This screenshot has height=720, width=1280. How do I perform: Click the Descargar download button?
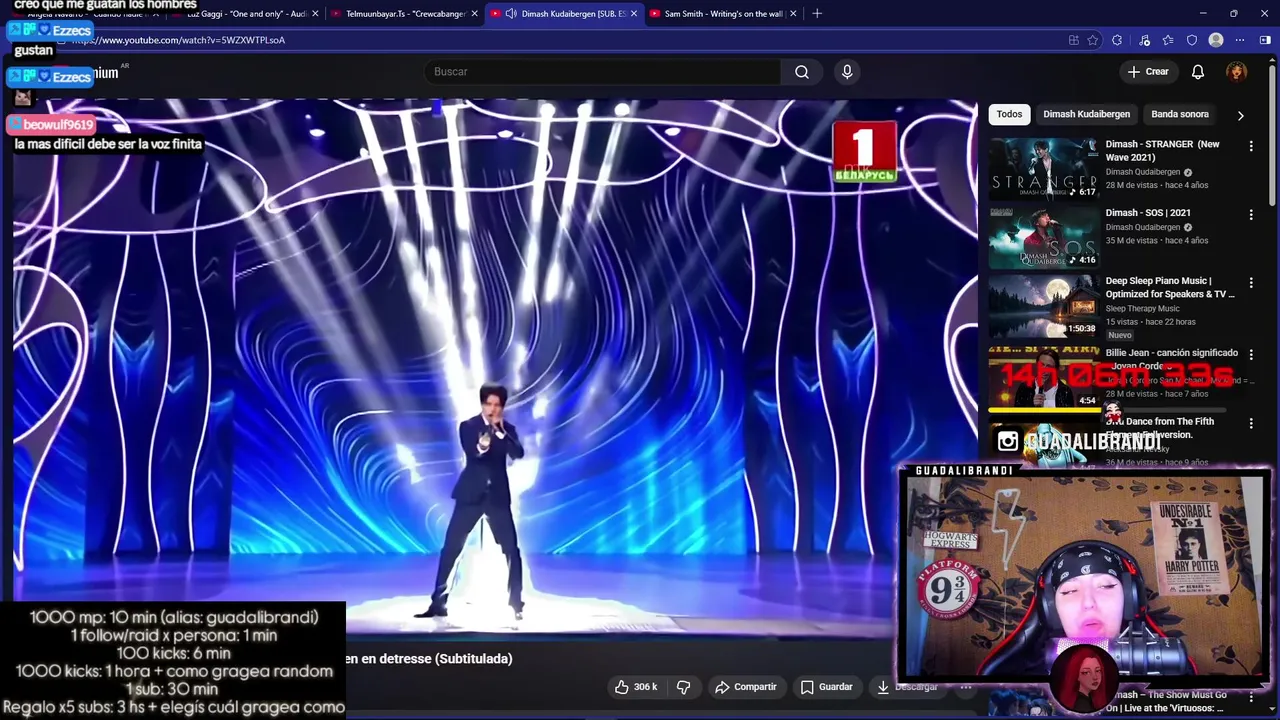click(x=908, y=687)
